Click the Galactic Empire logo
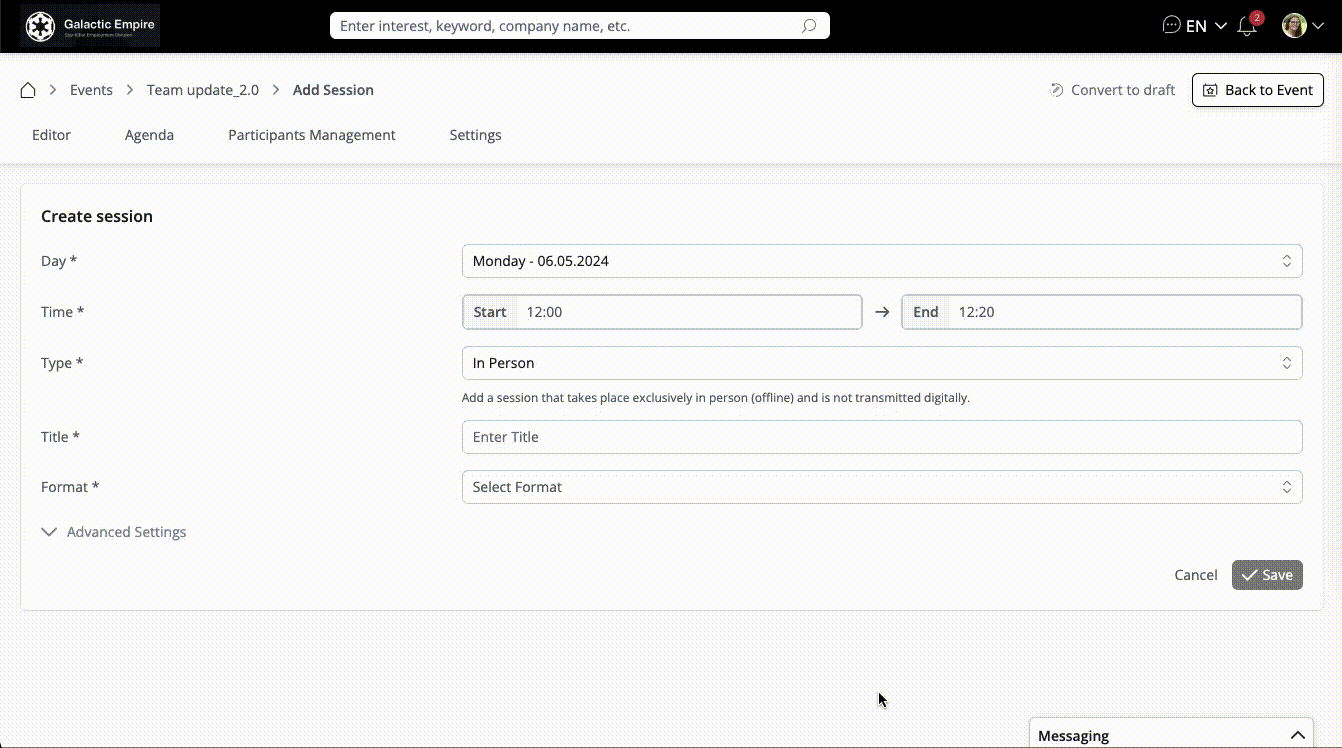Screen dimensions: 1342x748 coord(91,26)
